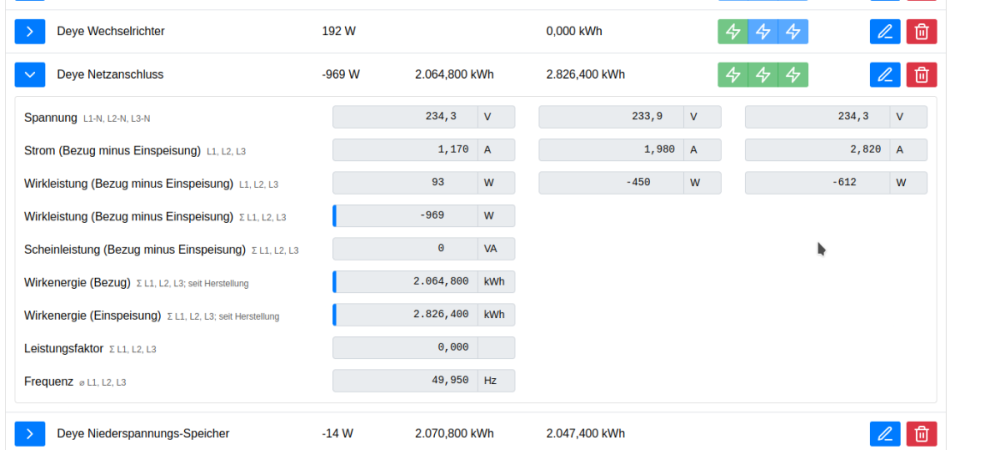The width and height of the screenshot is (1000, 450).
Task: Click third phase icon for Deye Netzanschluss
Action: point(793,75)
